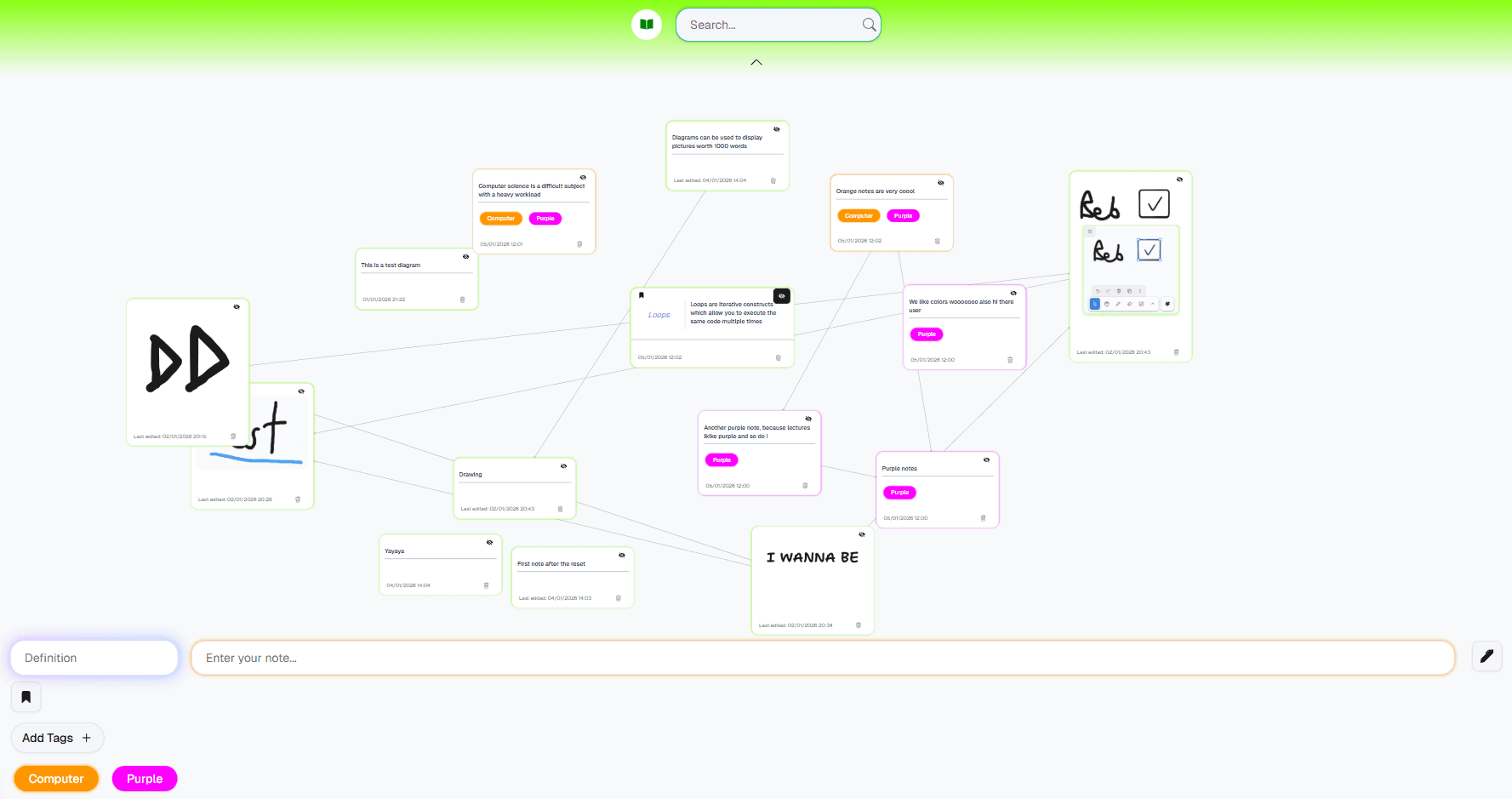Expand extra tools with the drawing toolbar chevron
Screen dimensions: 1512x799
(1153, 304)
